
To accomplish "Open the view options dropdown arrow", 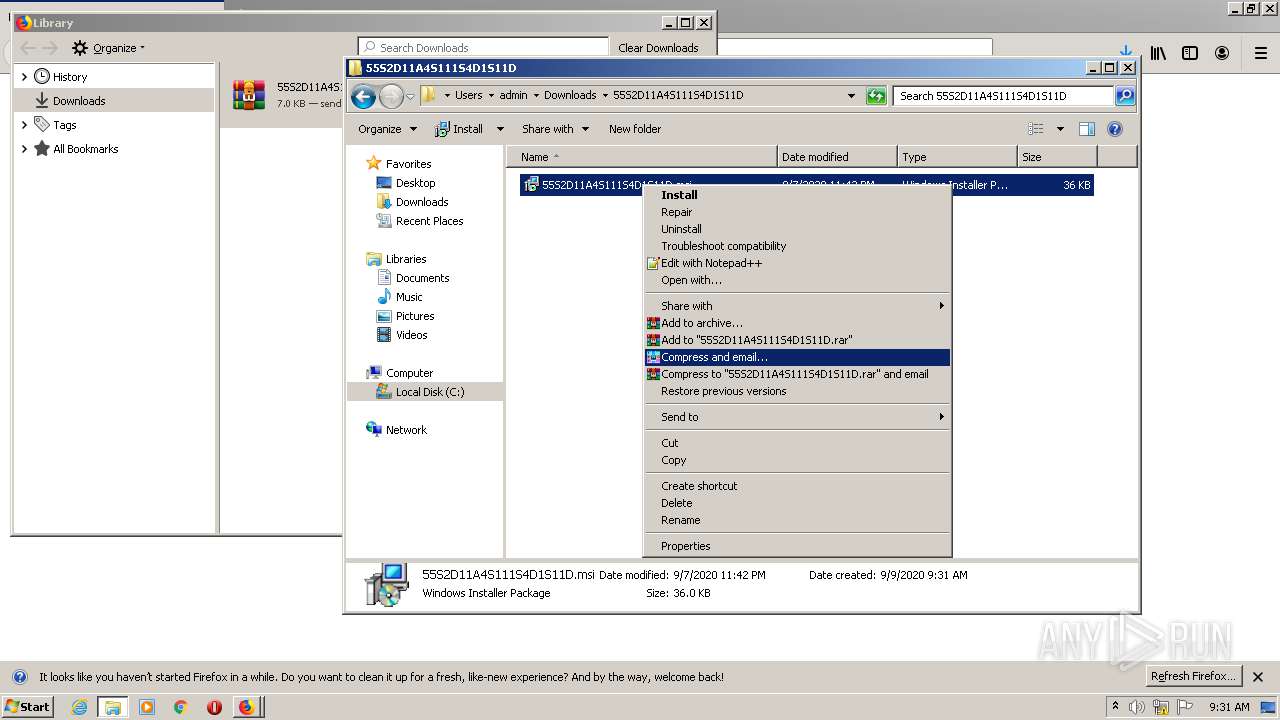I will pos(1060,129).
